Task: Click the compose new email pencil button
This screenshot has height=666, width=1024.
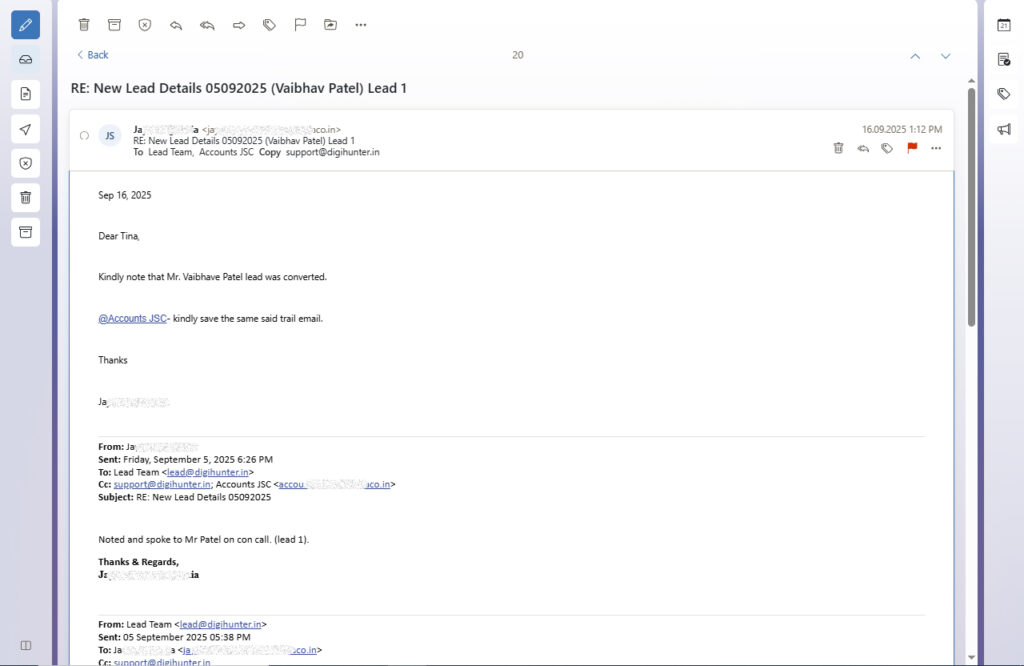Action: 26,25
